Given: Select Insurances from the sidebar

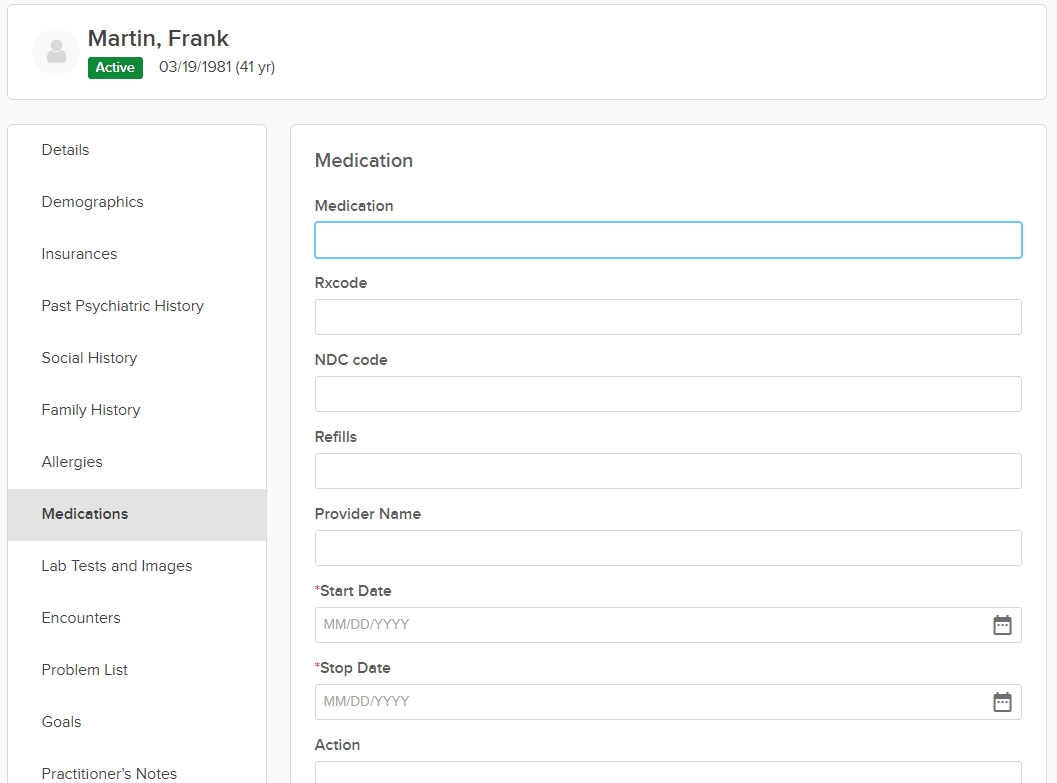Looking at the screenshot, I should click(80, 254).
